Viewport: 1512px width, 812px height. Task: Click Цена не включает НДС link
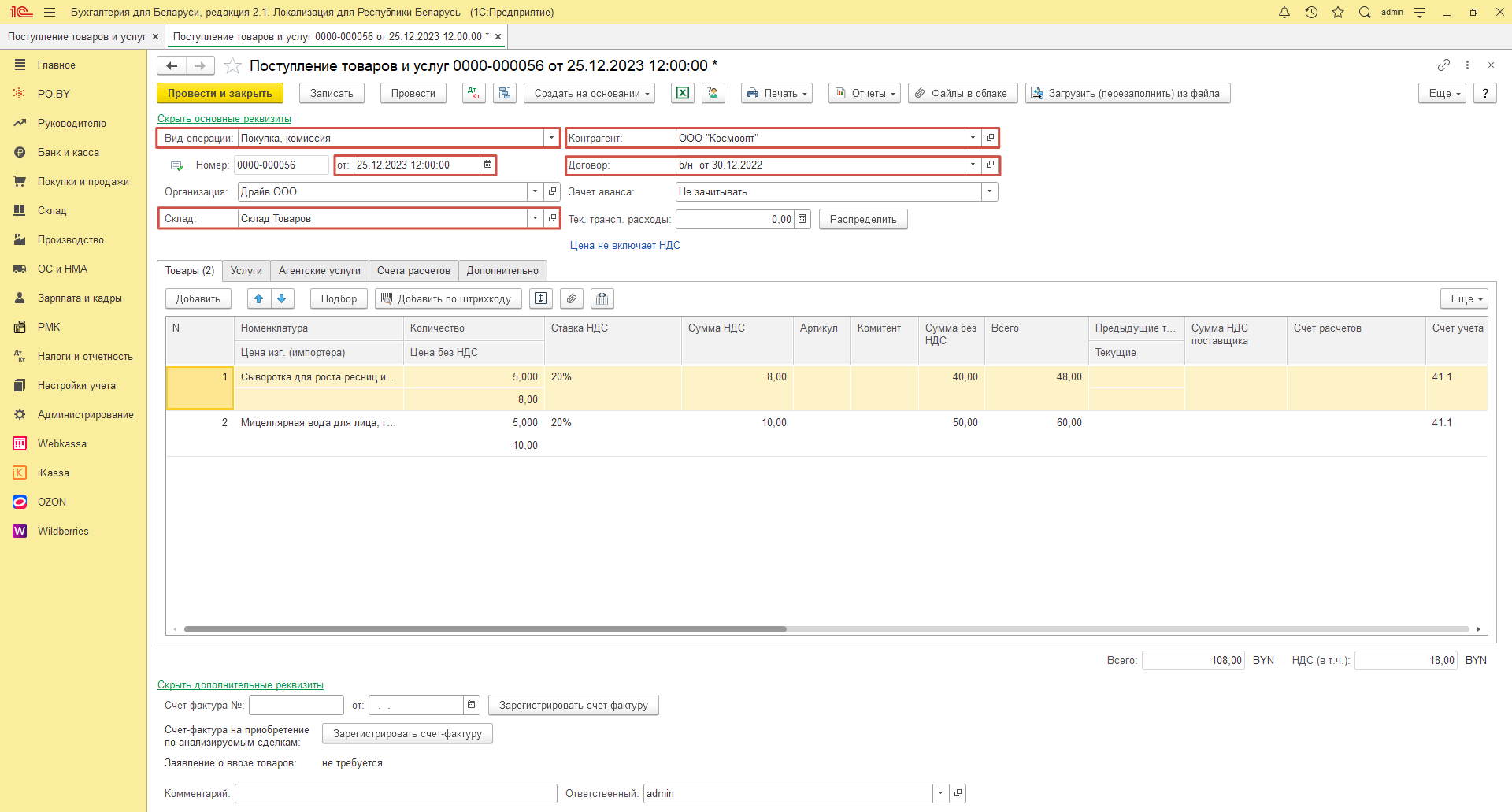click(625, 245)
